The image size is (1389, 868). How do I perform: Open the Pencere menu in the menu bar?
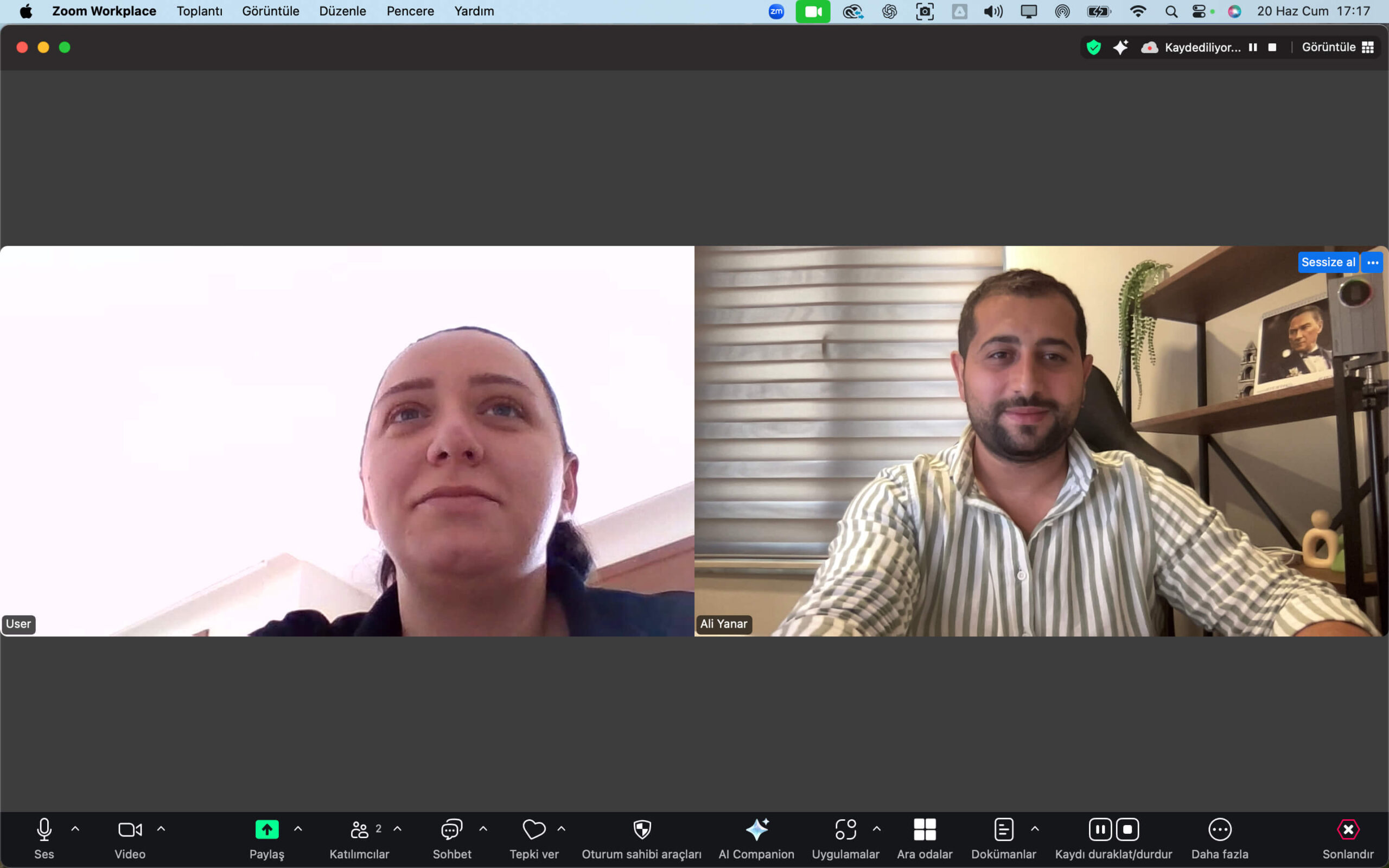coord(410,11)
